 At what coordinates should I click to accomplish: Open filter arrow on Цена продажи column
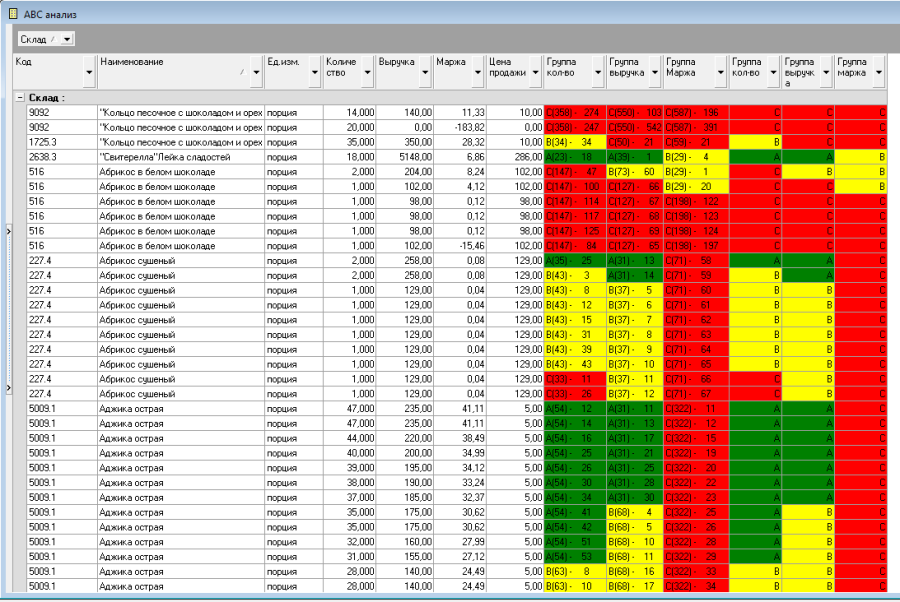pyautogui.click(x=535, y=73)
